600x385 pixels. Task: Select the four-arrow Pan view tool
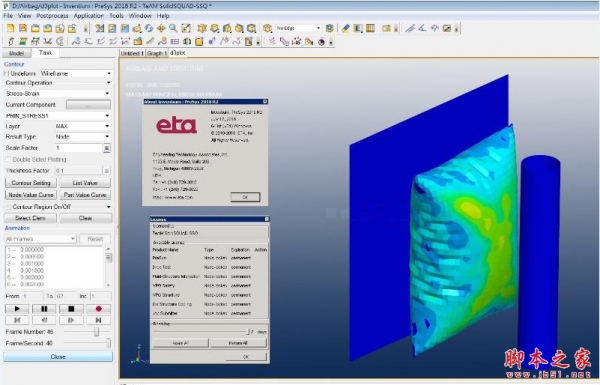click(x=161, y=28)
